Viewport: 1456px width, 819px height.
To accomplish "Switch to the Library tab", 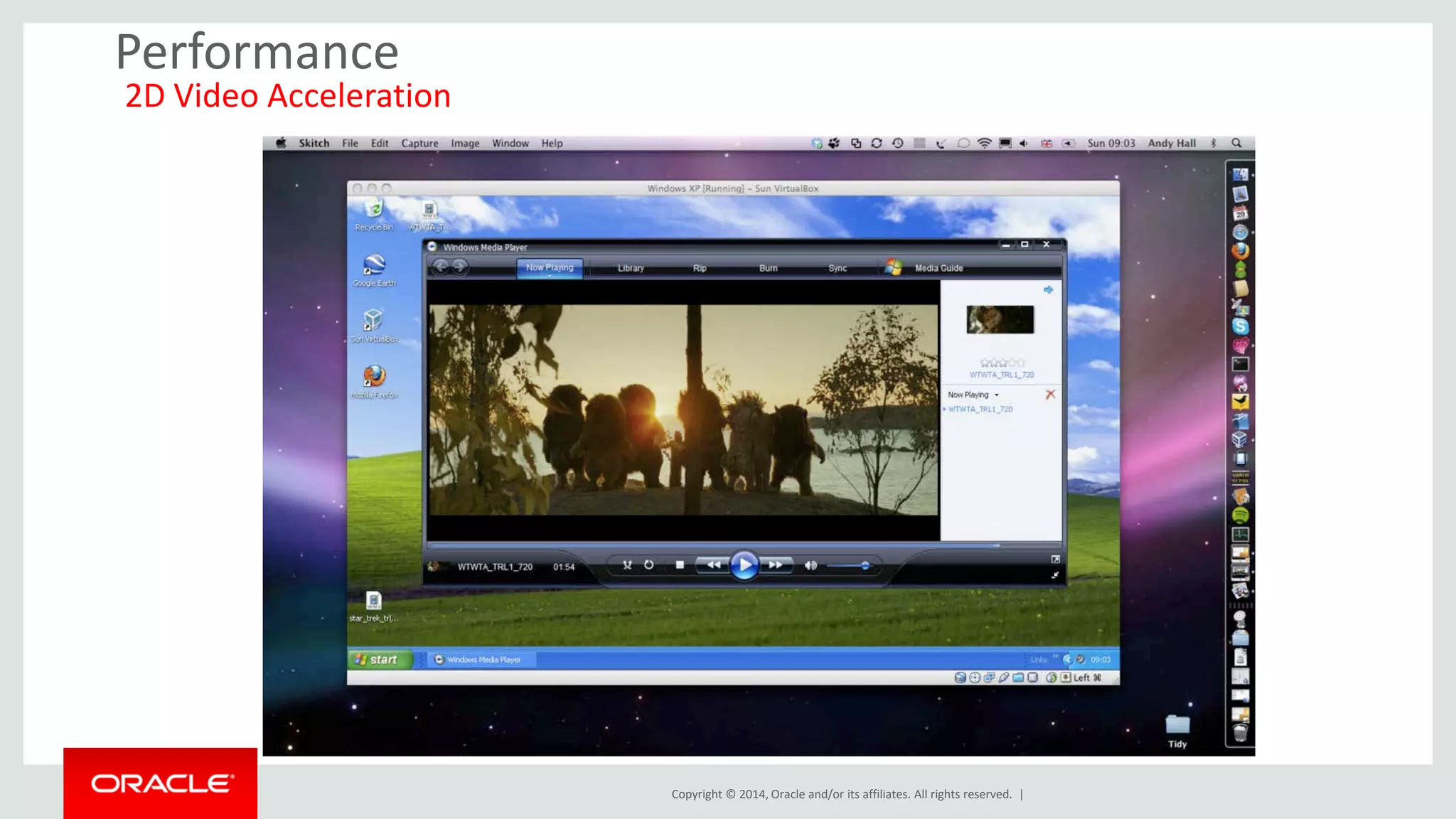I will click(x=631, y=269).
